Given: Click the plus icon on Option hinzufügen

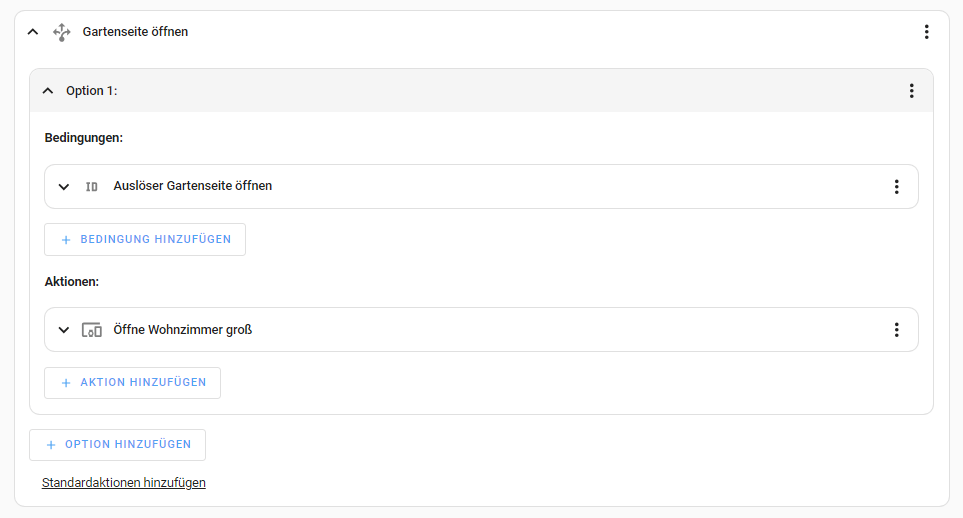Looking at the screenshot, I should coord(51,445).
